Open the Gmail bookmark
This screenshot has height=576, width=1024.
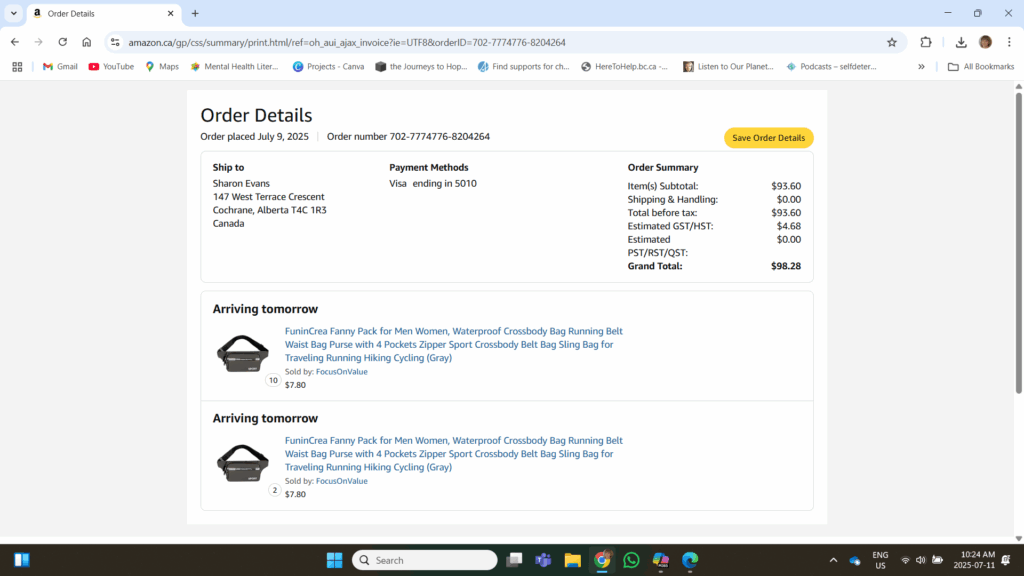coord(60,67)
